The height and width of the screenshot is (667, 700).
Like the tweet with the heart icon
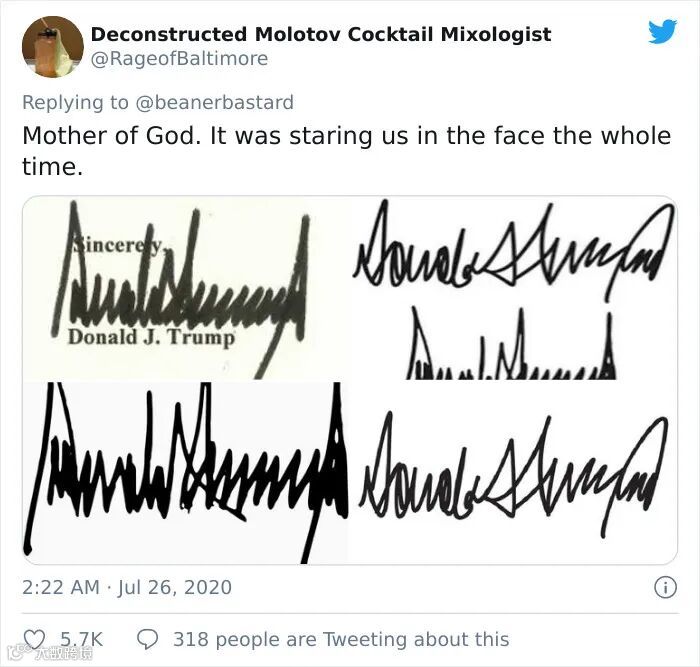tap(35, 639)
